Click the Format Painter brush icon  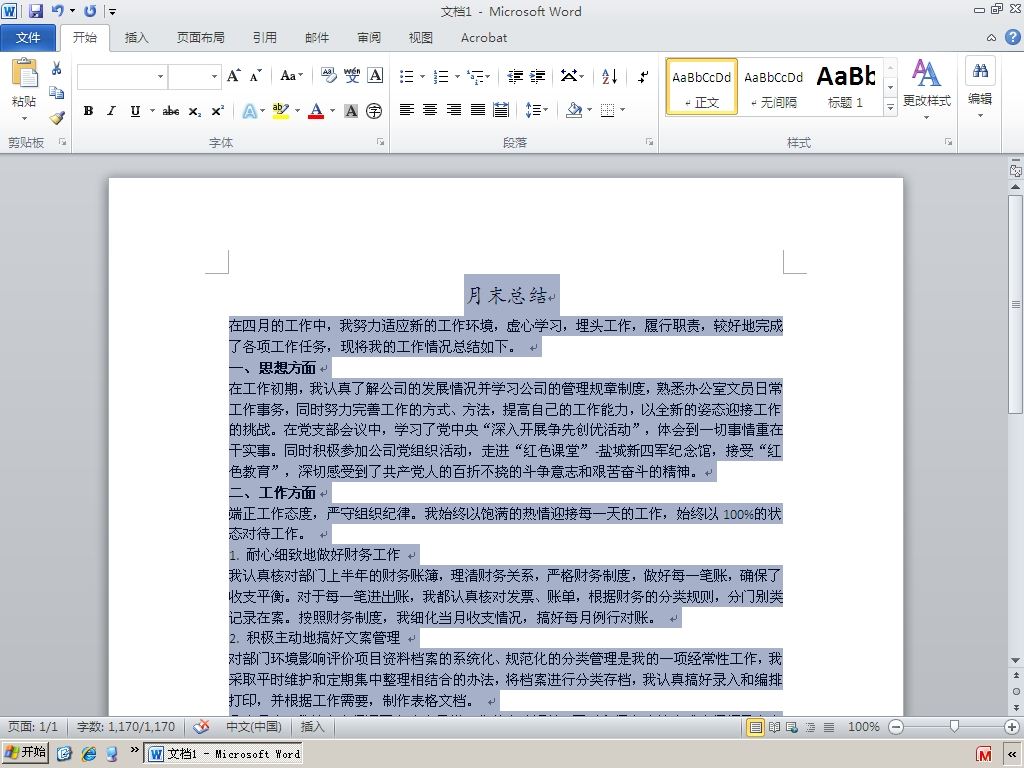pyautogui.click(x=57, y=118)
